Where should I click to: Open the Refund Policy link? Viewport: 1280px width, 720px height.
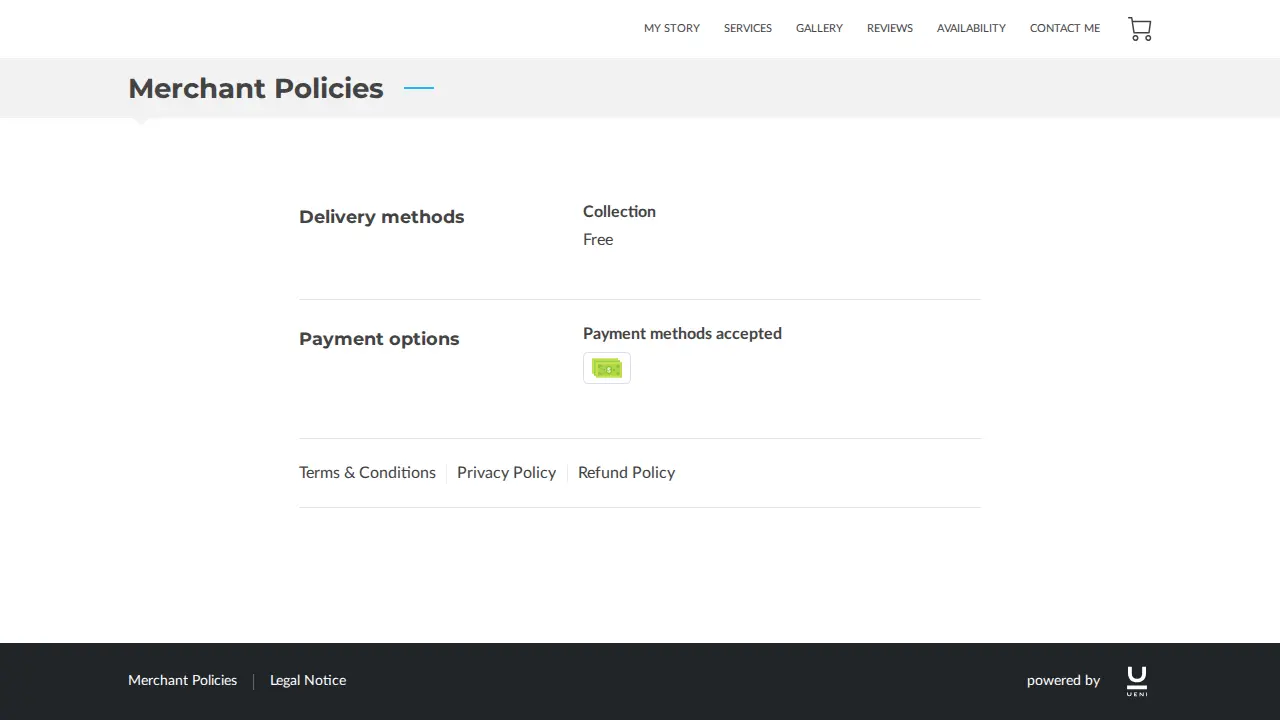(626, 472)
